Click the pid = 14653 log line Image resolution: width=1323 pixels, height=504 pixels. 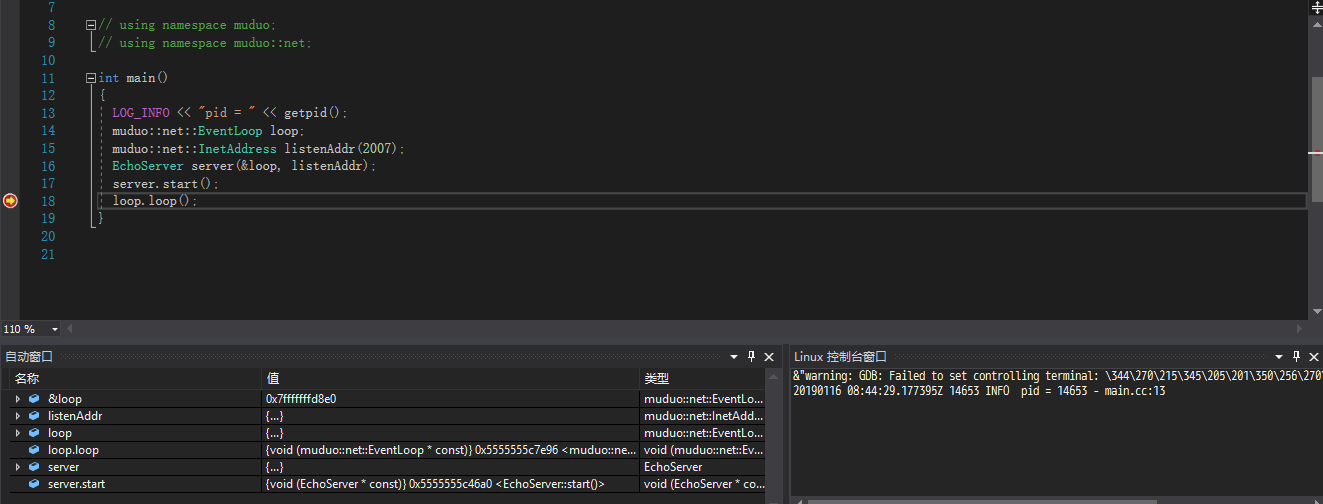[979, 391]
